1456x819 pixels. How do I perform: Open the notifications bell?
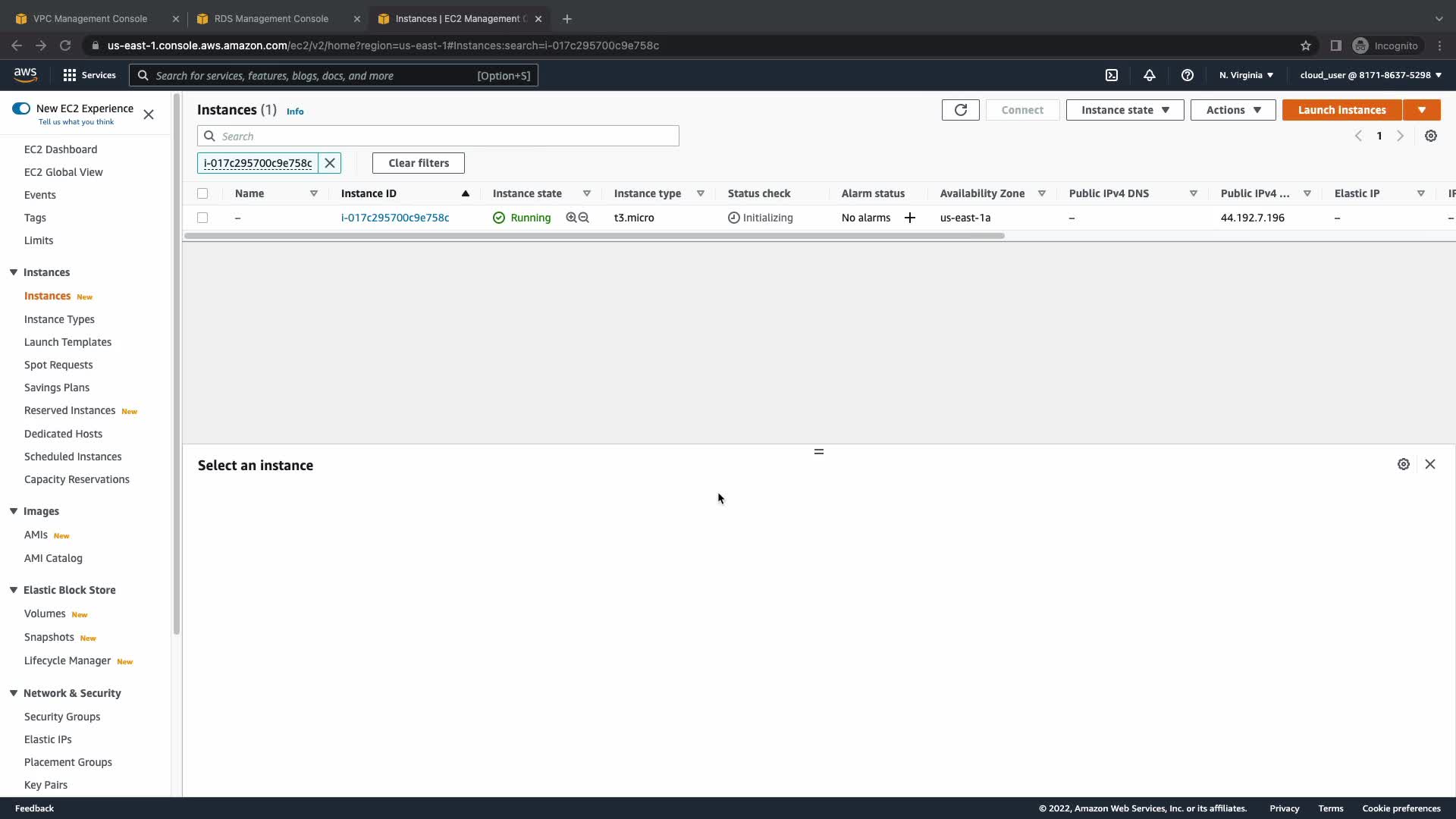(x=1150, y=75)
